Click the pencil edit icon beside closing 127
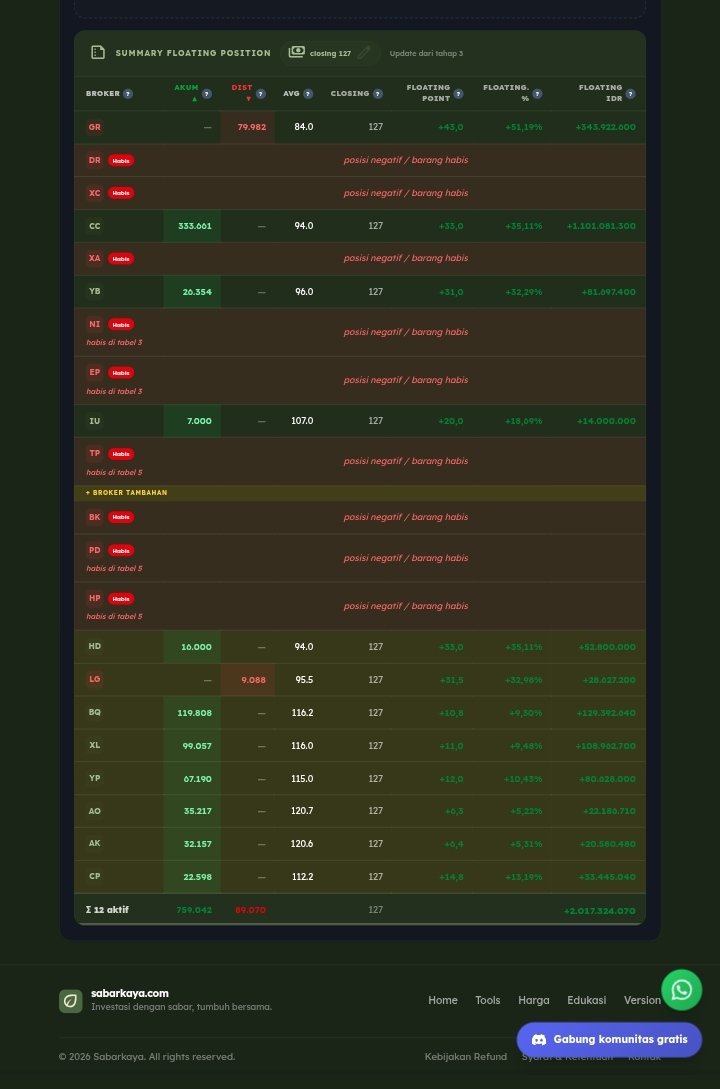The image size is (720, 1089). 364,53
